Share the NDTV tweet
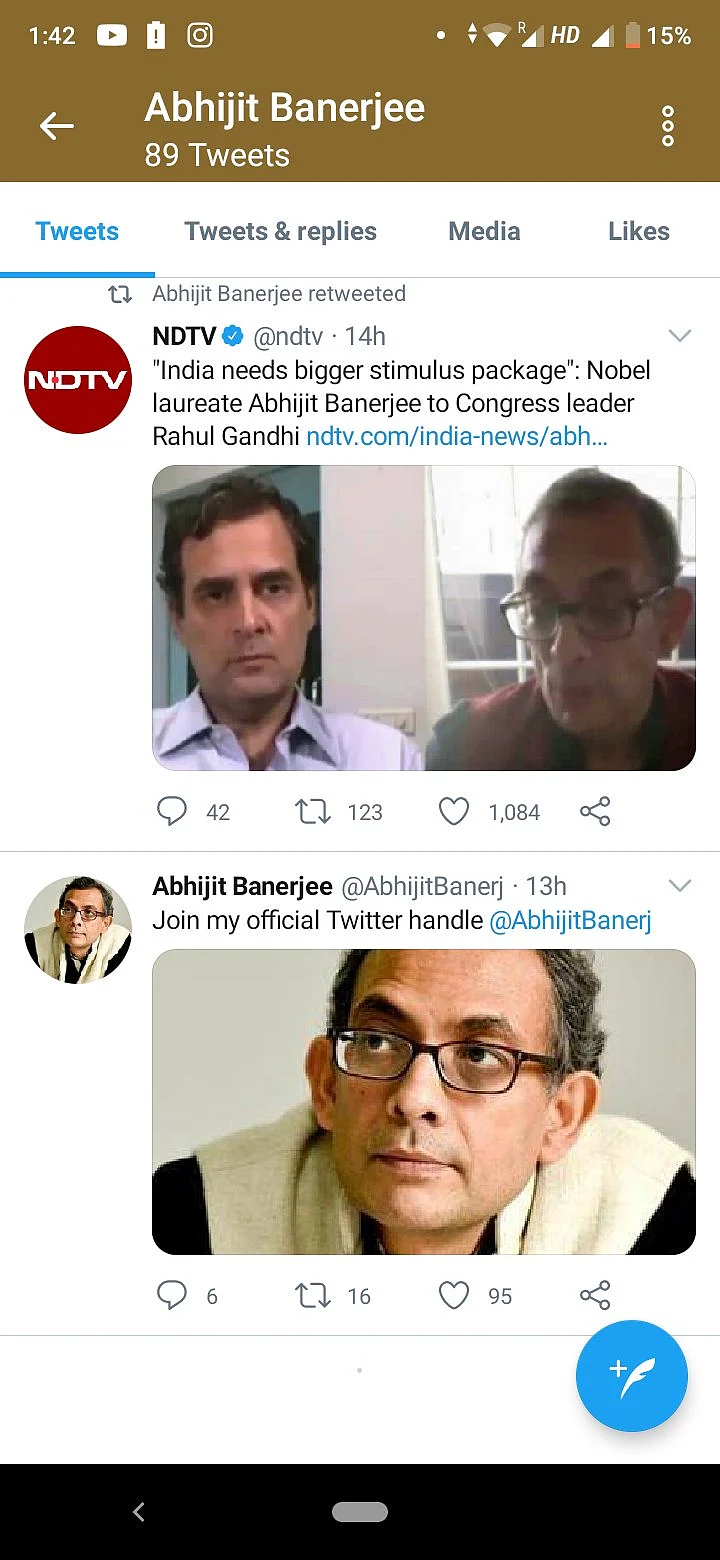720x1560 pixels. 595,811
